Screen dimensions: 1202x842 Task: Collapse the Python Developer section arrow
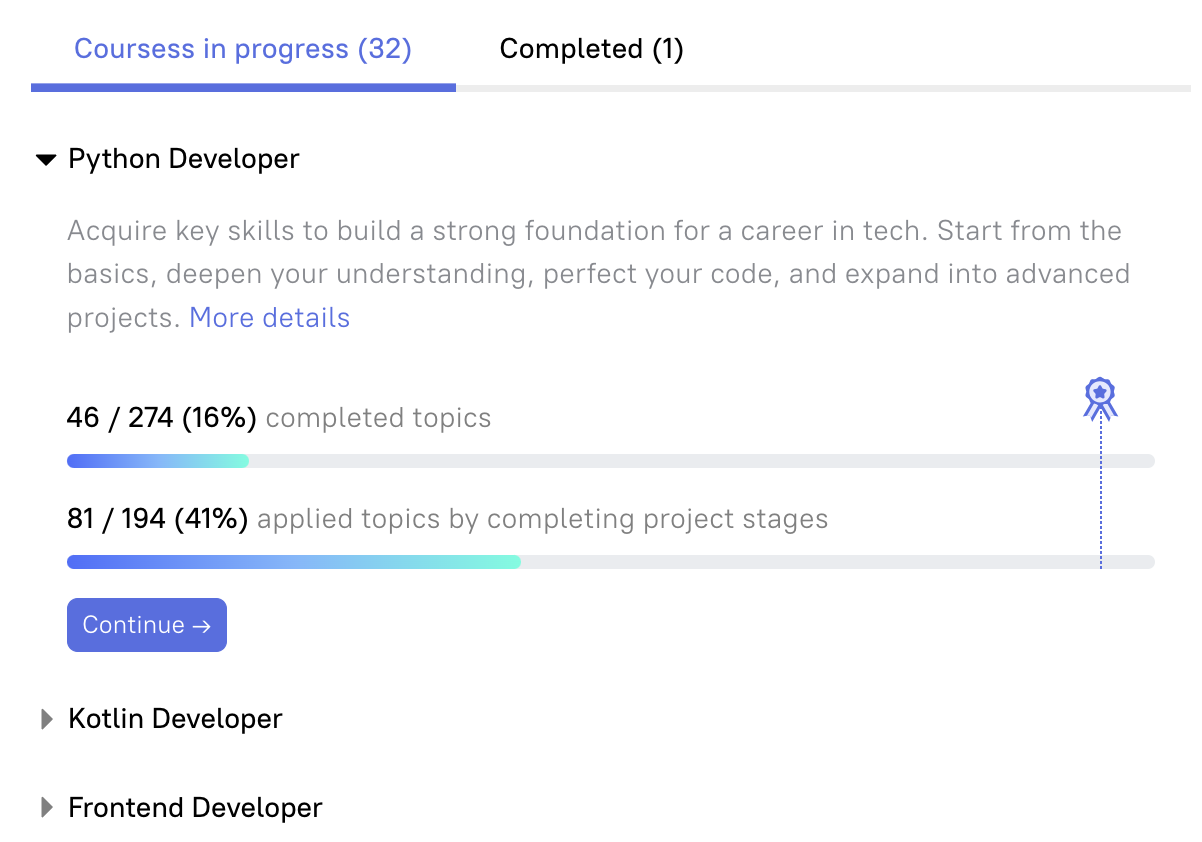45,159
